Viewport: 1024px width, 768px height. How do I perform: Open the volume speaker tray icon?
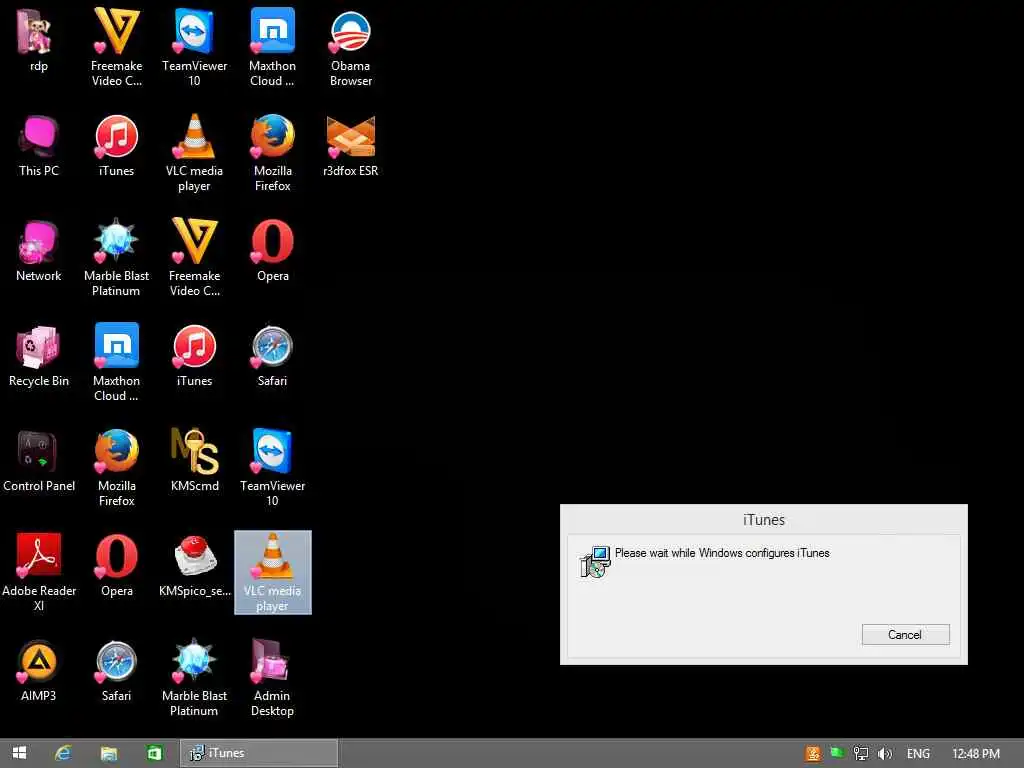[x=884, y=754]
